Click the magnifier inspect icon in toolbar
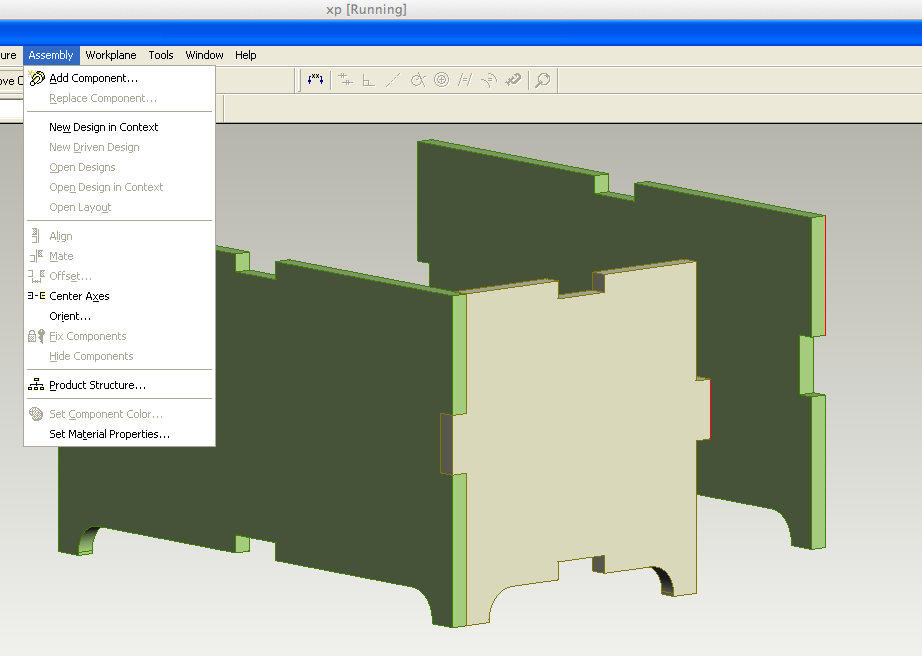 point(543,79)
